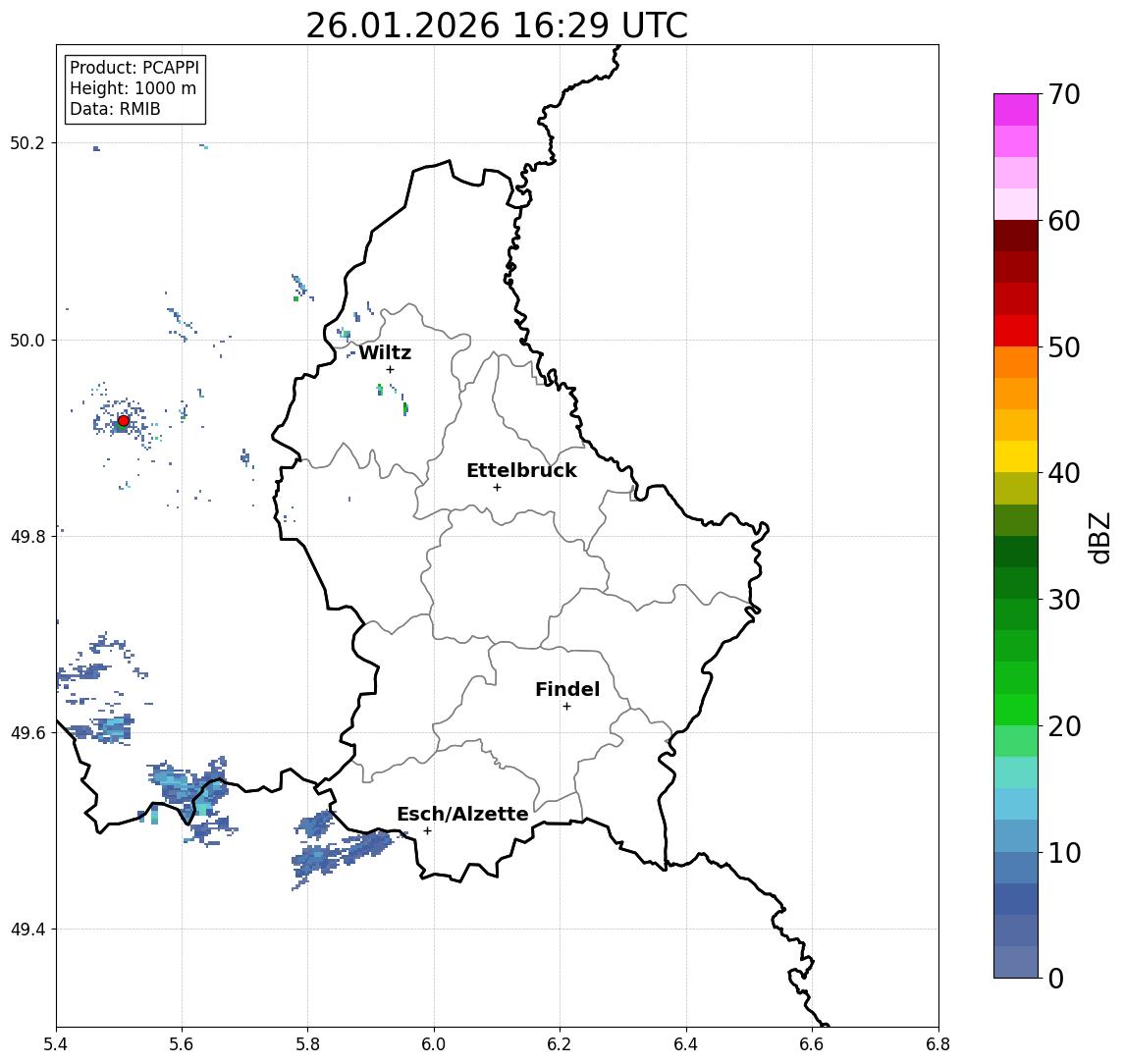Click the 6.2 longitude axis label

point(560,1044)
